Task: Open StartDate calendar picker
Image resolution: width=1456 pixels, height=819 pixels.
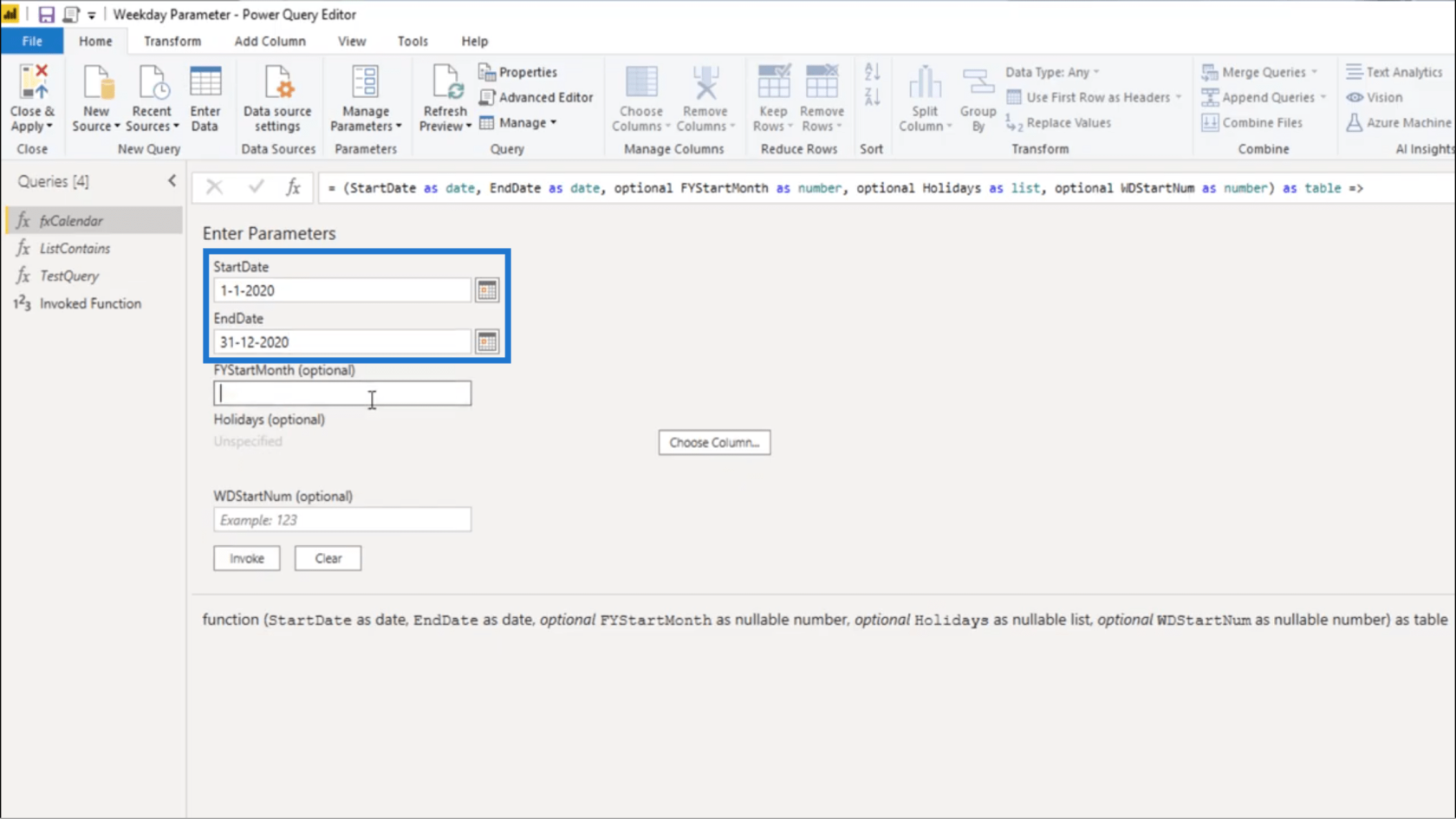Action: tap(487, 290)
